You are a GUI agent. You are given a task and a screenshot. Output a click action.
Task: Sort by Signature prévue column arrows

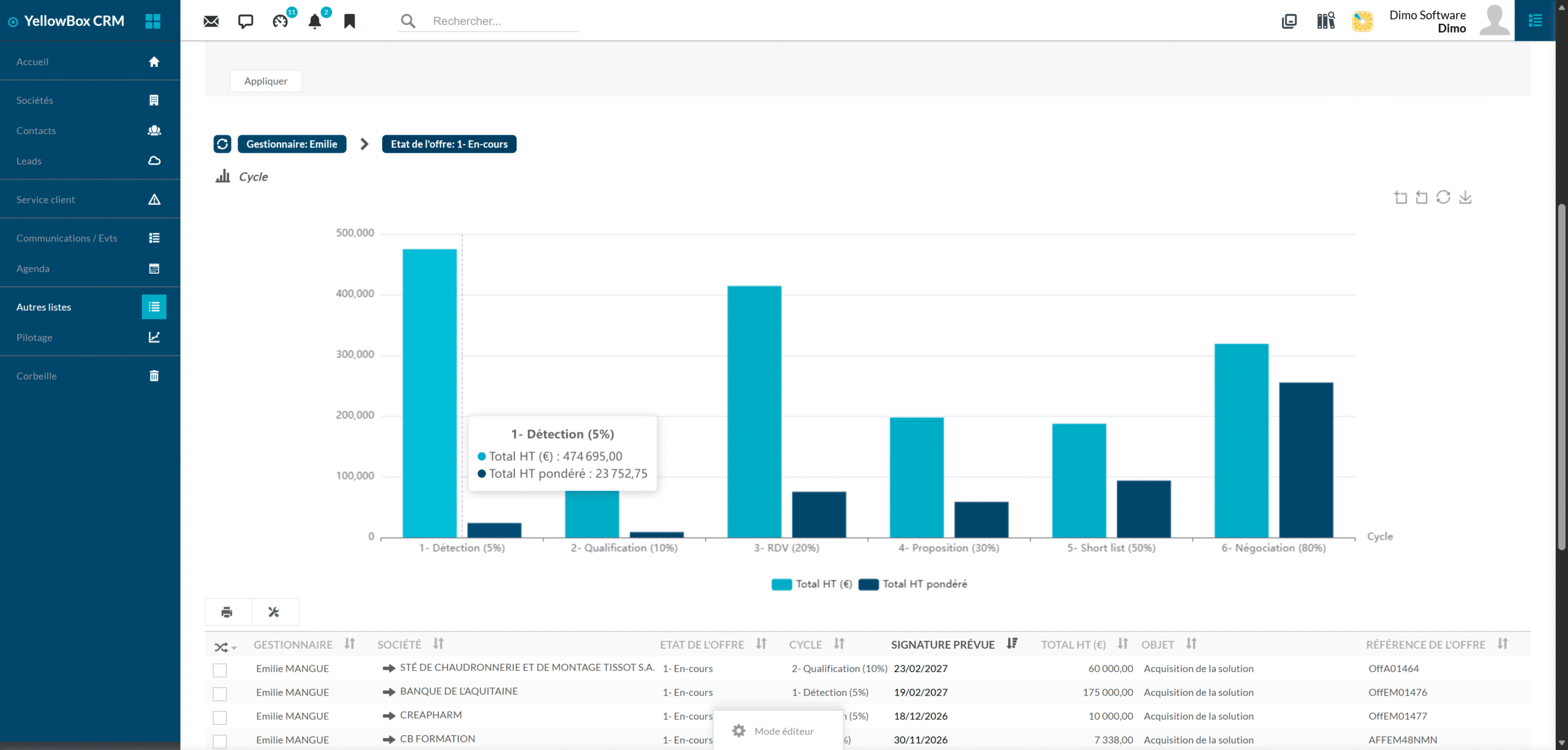(1012, 644)
